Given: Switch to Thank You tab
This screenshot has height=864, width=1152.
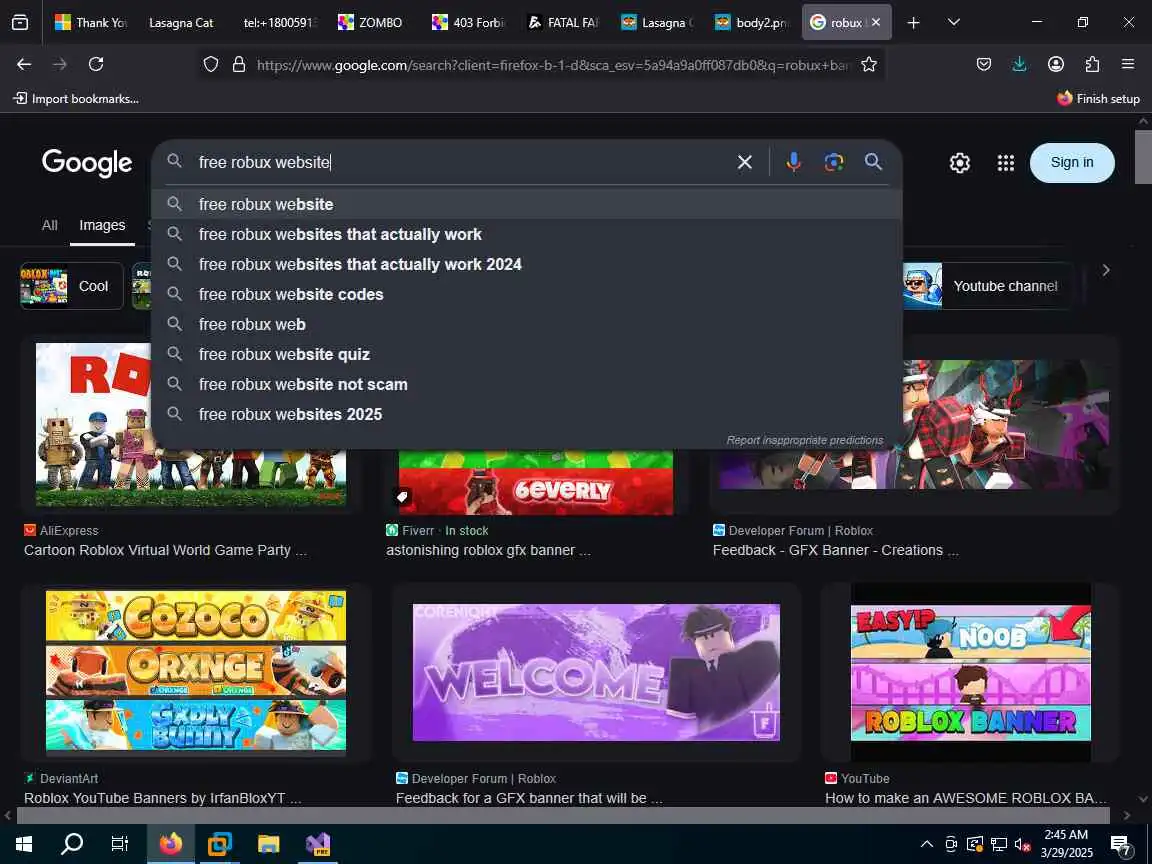Looking at the screenshot, I should pyautogui.click(x=91, y=23).
